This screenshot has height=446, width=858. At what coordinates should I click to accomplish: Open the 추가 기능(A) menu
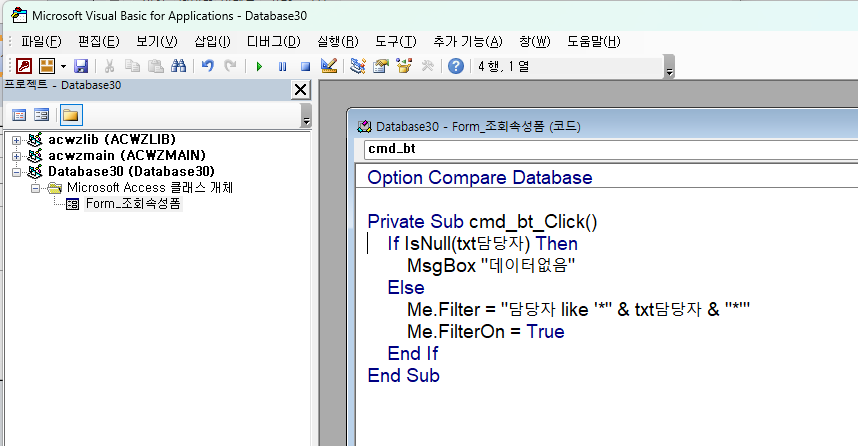coord(468,42)
